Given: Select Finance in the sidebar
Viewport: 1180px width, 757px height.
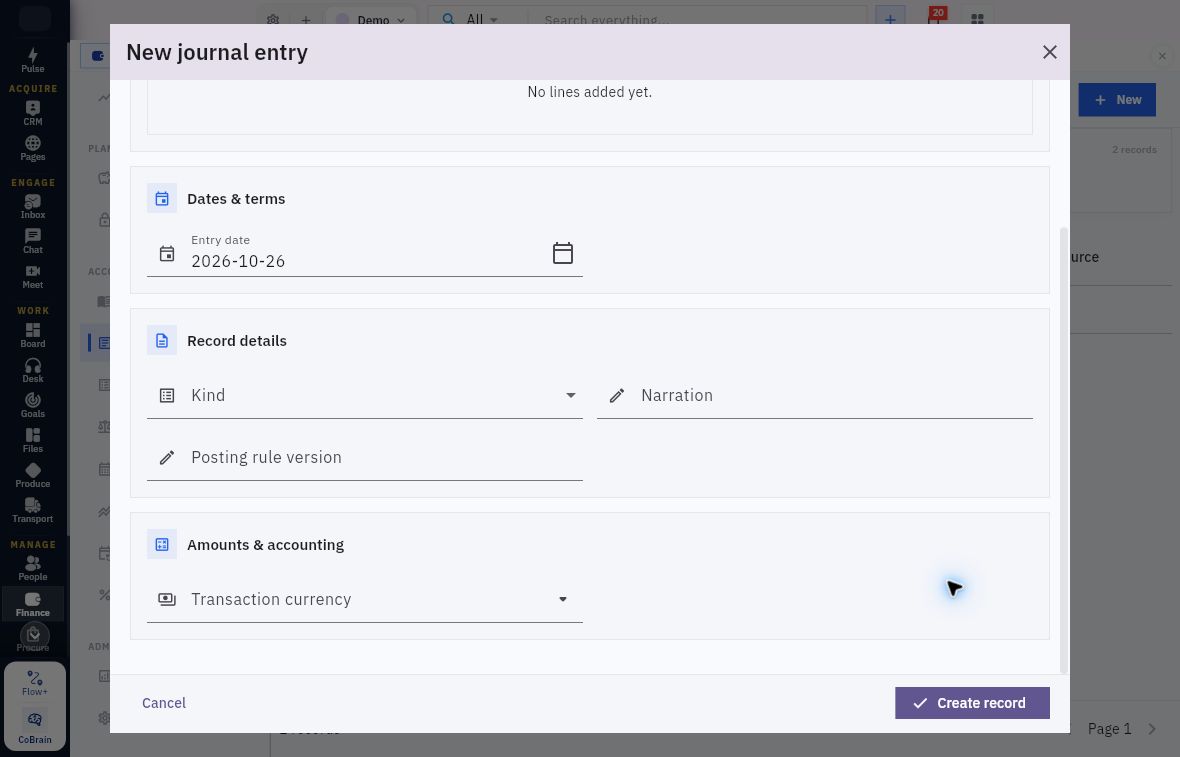Looking at the screenshot, I should (32, 604).
